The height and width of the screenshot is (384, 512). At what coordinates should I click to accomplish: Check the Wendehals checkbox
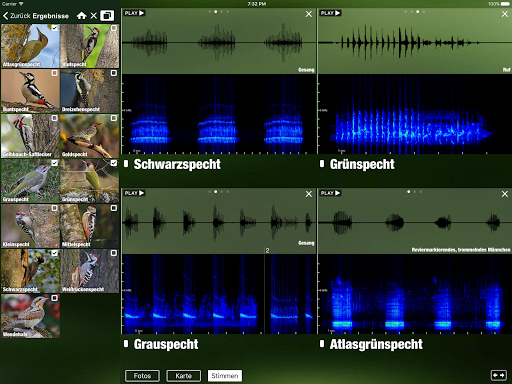[x=54, y=298]
